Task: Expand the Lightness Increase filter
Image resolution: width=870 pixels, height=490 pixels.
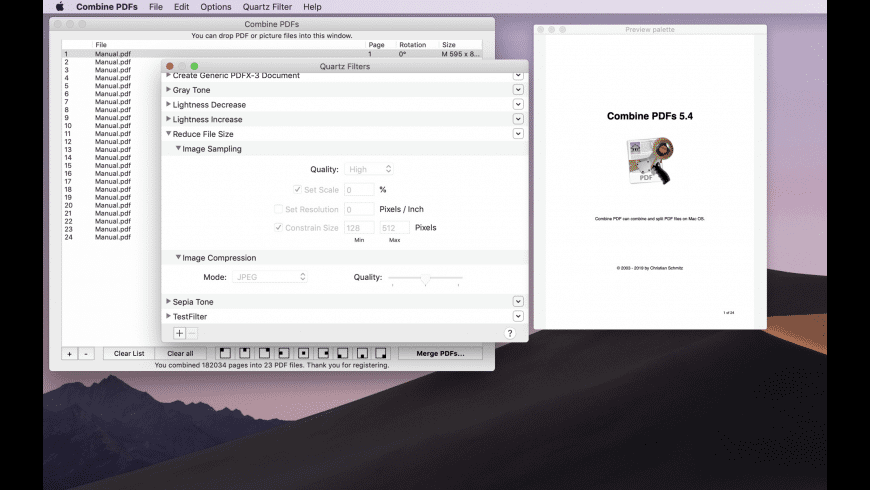Action: [x=168, y=119]
